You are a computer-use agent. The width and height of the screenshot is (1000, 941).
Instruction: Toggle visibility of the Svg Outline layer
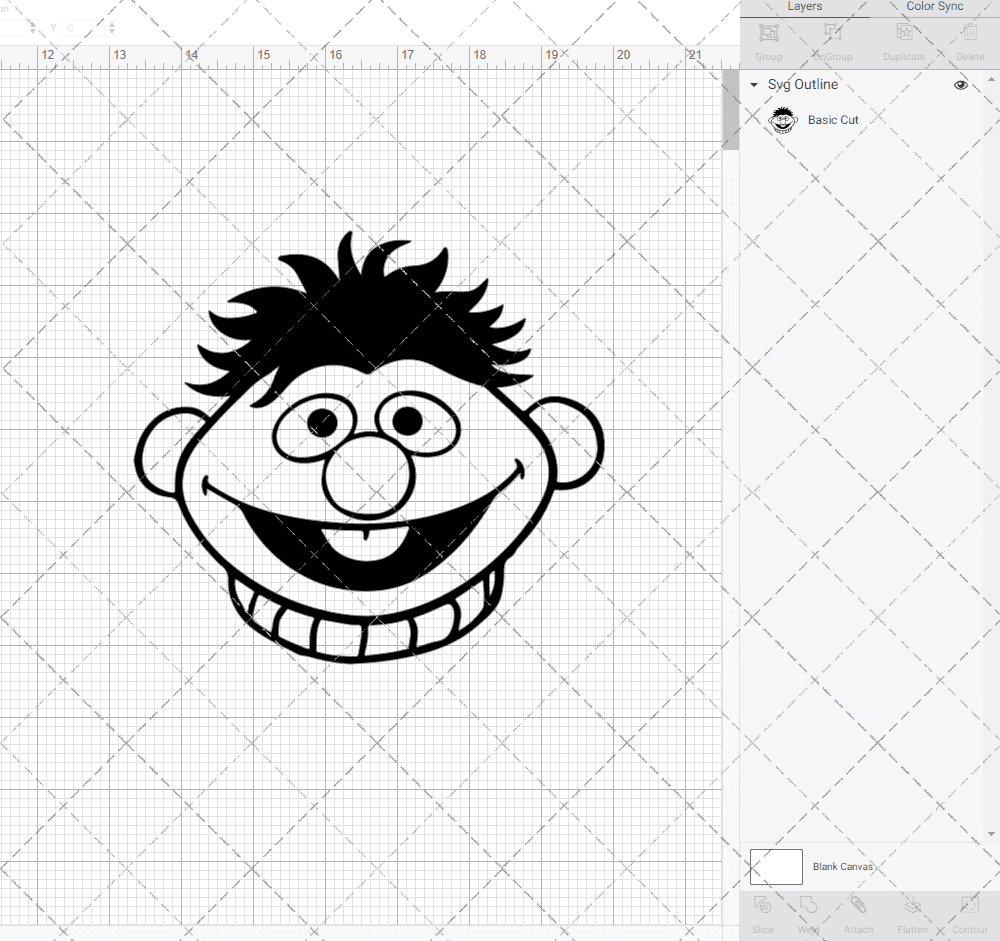tap(960, 85)
